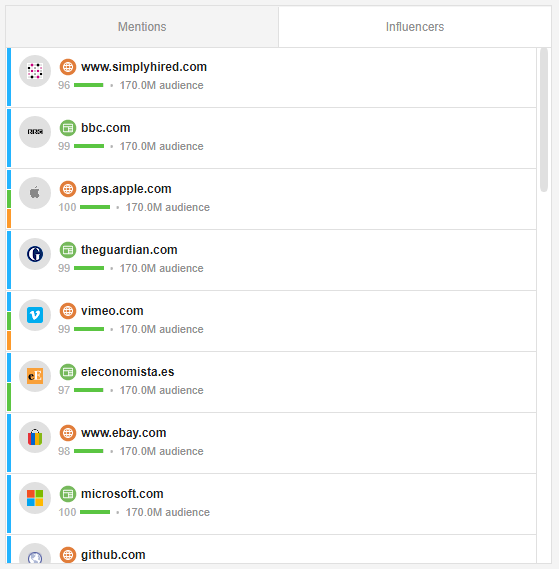The width and height of the screenshot is (559, 569).
Task: Click orange web icon beside apps.apple.com
Action: pos(68,189)
